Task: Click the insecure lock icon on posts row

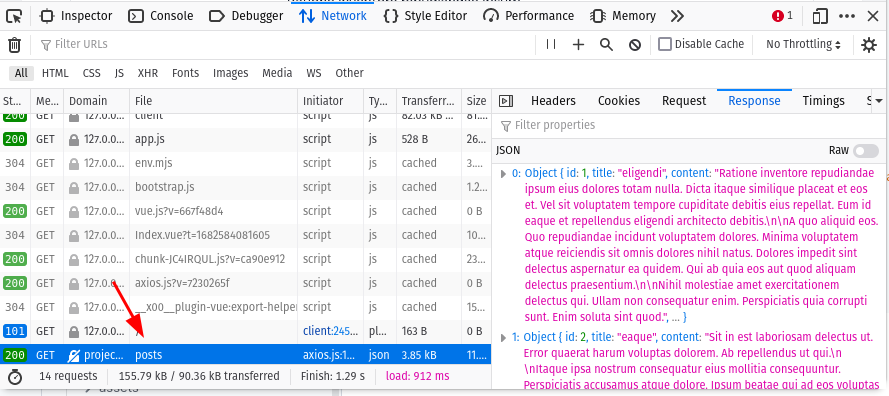Action: (74, 355)
